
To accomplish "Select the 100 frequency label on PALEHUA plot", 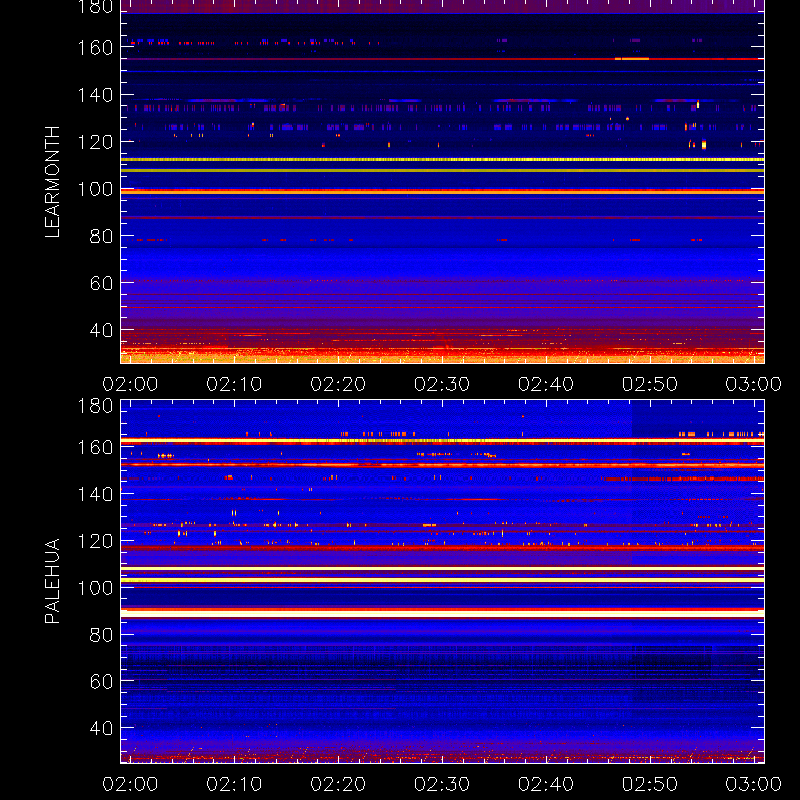I will 95,588.
